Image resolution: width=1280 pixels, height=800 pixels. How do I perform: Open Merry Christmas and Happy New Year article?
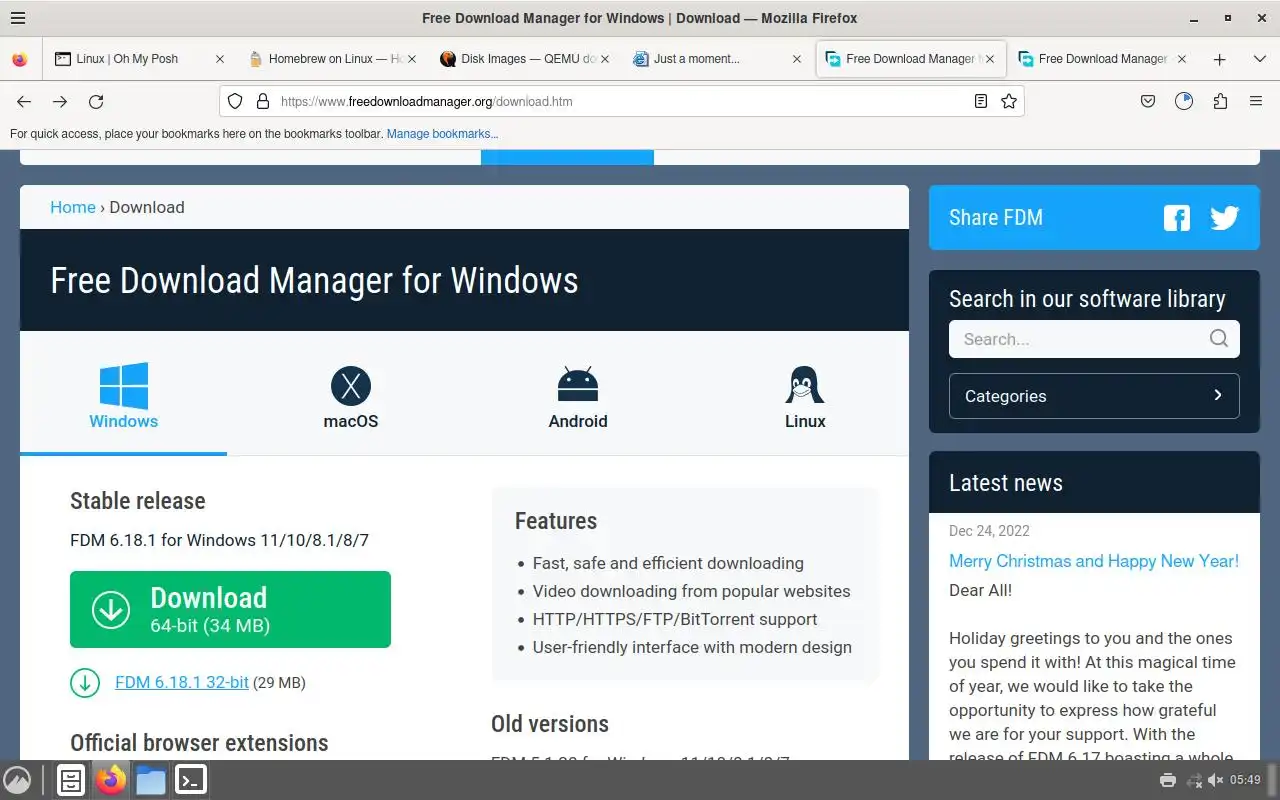pos(1094,561)
